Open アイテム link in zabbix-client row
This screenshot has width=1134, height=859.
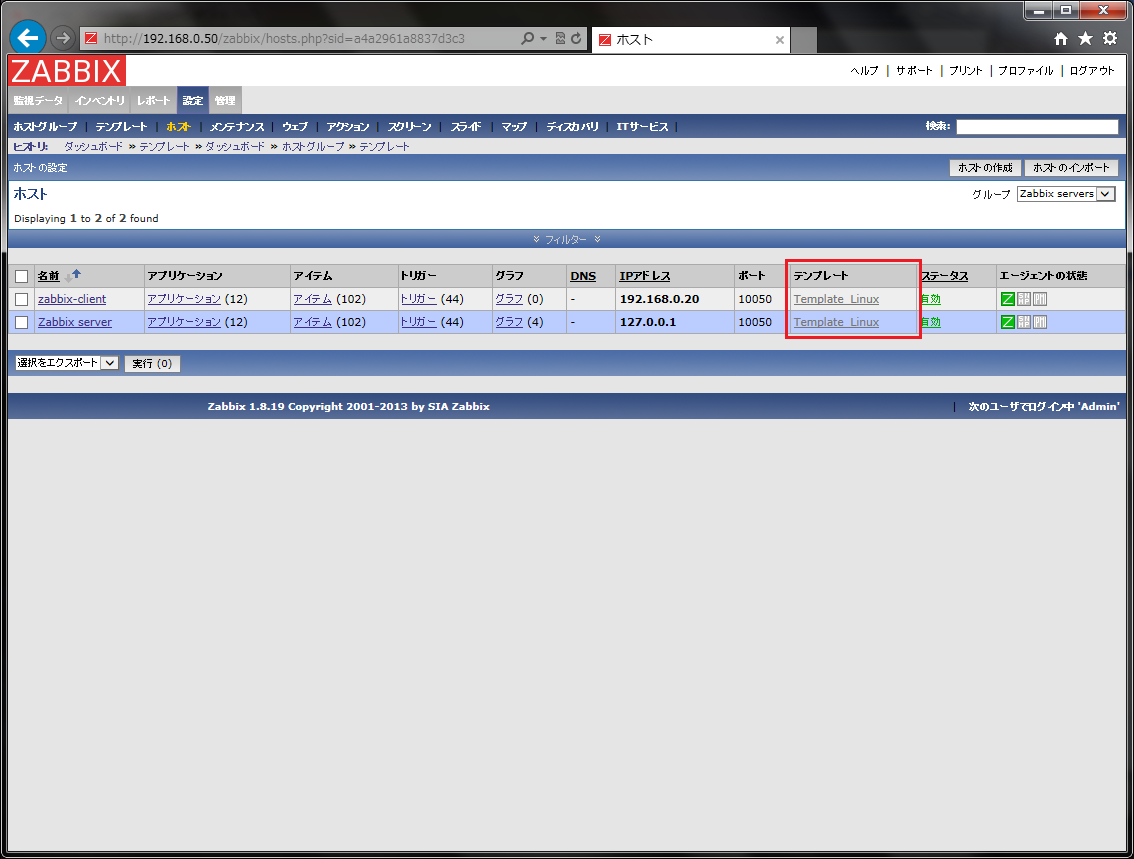click(x=312, y=299)
